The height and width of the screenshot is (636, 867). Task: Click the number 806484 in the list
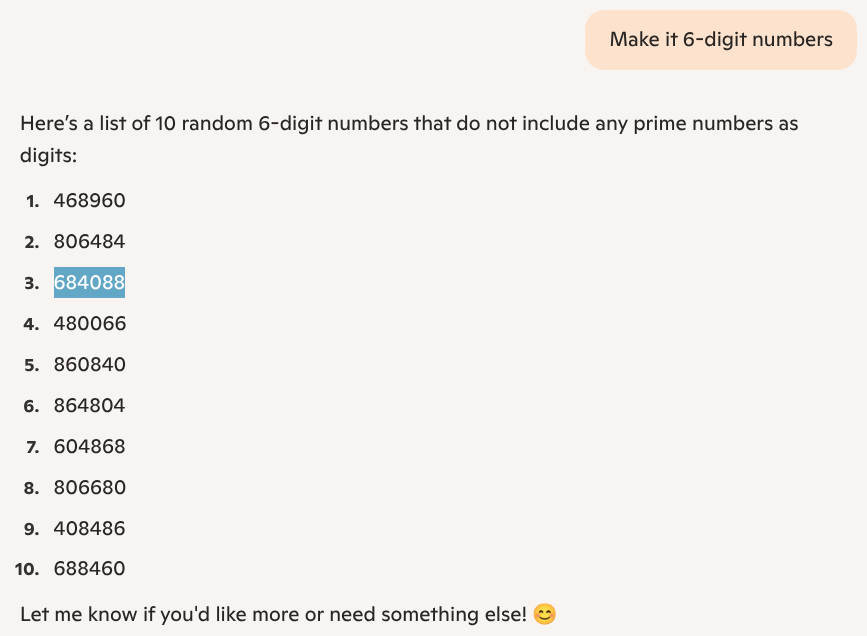pyautogui.click(x=90, y=242)
